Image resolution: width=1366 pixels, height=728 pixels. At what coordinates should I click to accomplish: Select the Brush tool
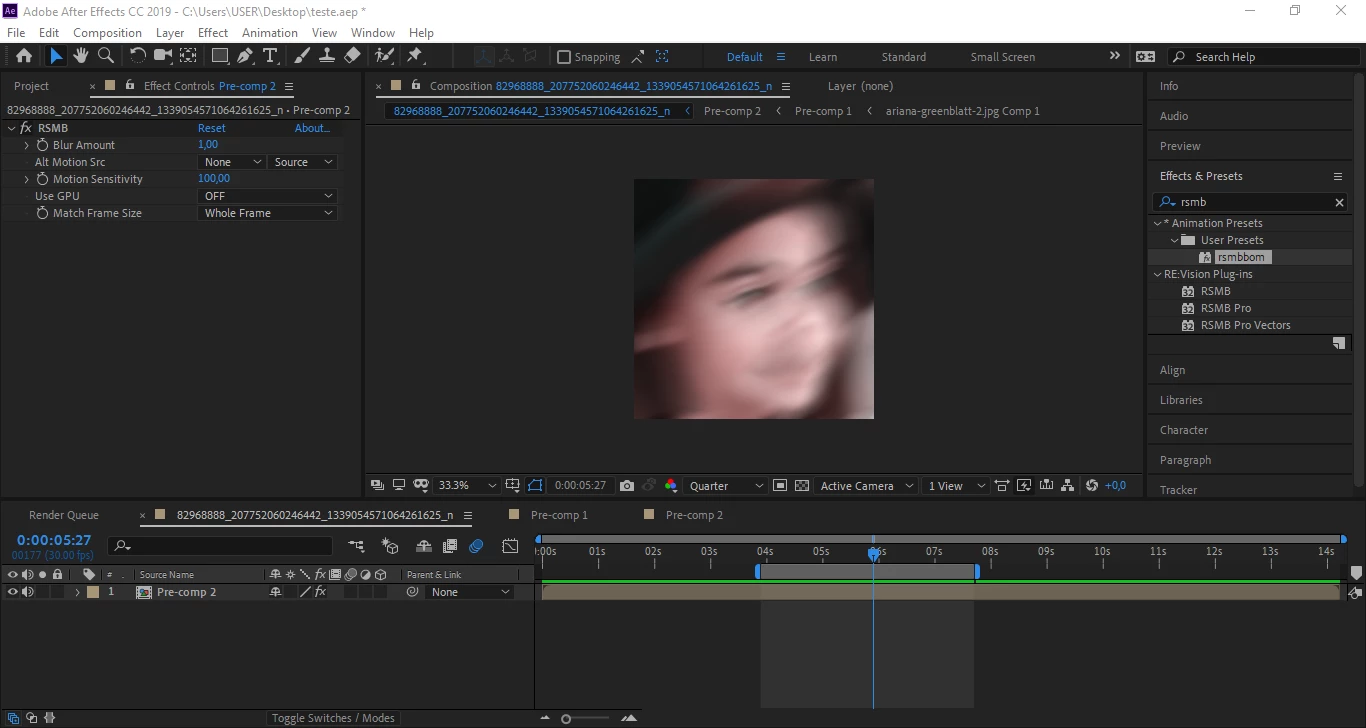tap(302, 56)
